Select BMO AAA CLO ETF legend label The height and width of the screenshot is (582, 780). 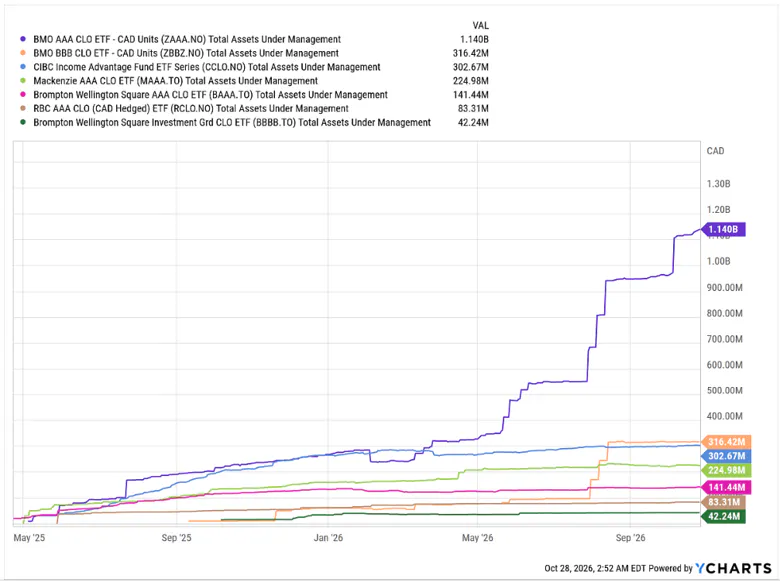coord(187,39)
